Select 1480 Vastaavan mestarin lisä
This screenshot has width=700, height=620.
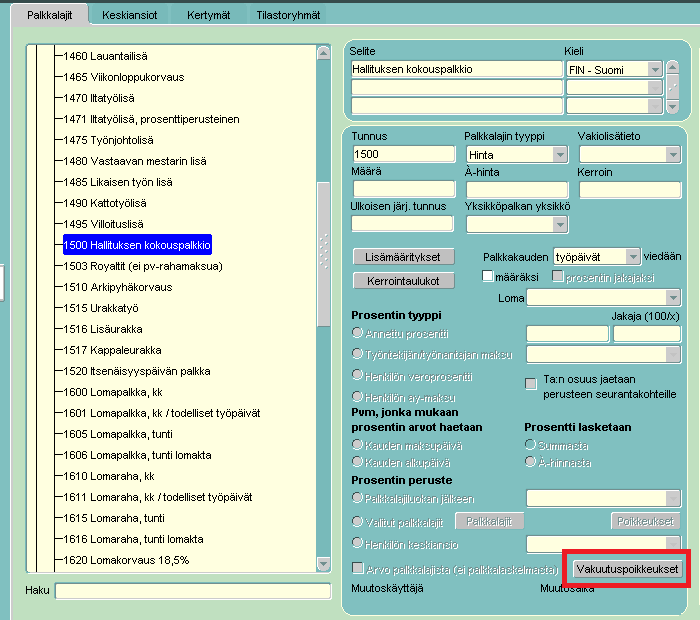[135, 161]
